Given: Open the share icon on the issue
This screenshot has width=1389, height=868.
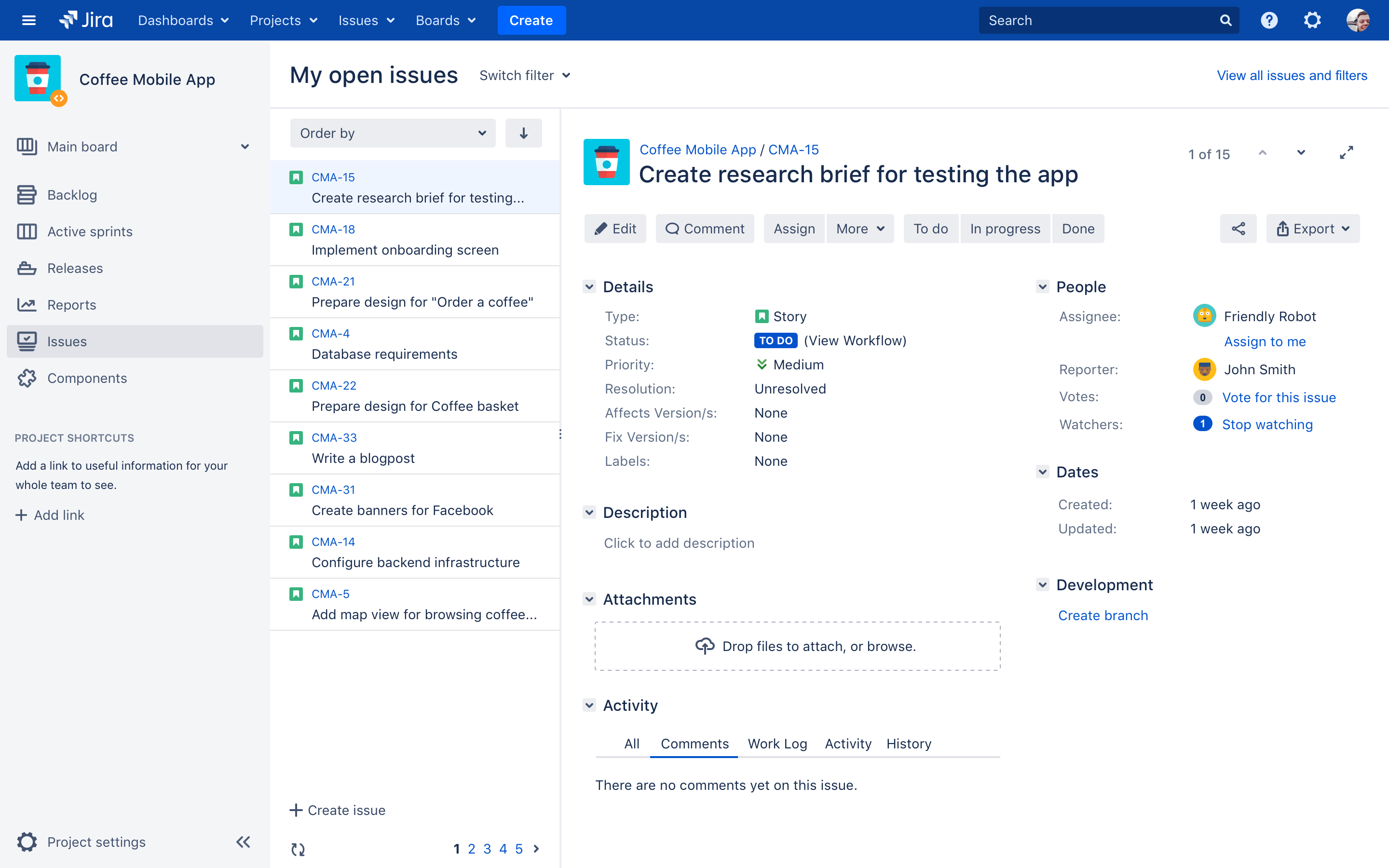Looking at the screenshot, I should click(1238, 228).
